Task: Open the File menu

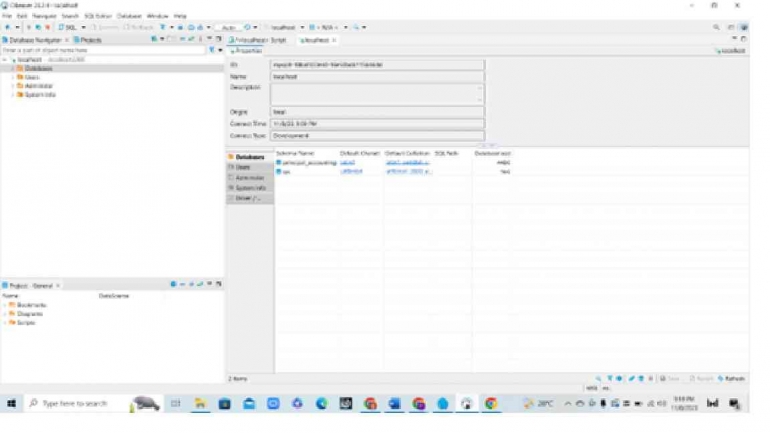Action: pyautogui.click(x=6, y=16)
